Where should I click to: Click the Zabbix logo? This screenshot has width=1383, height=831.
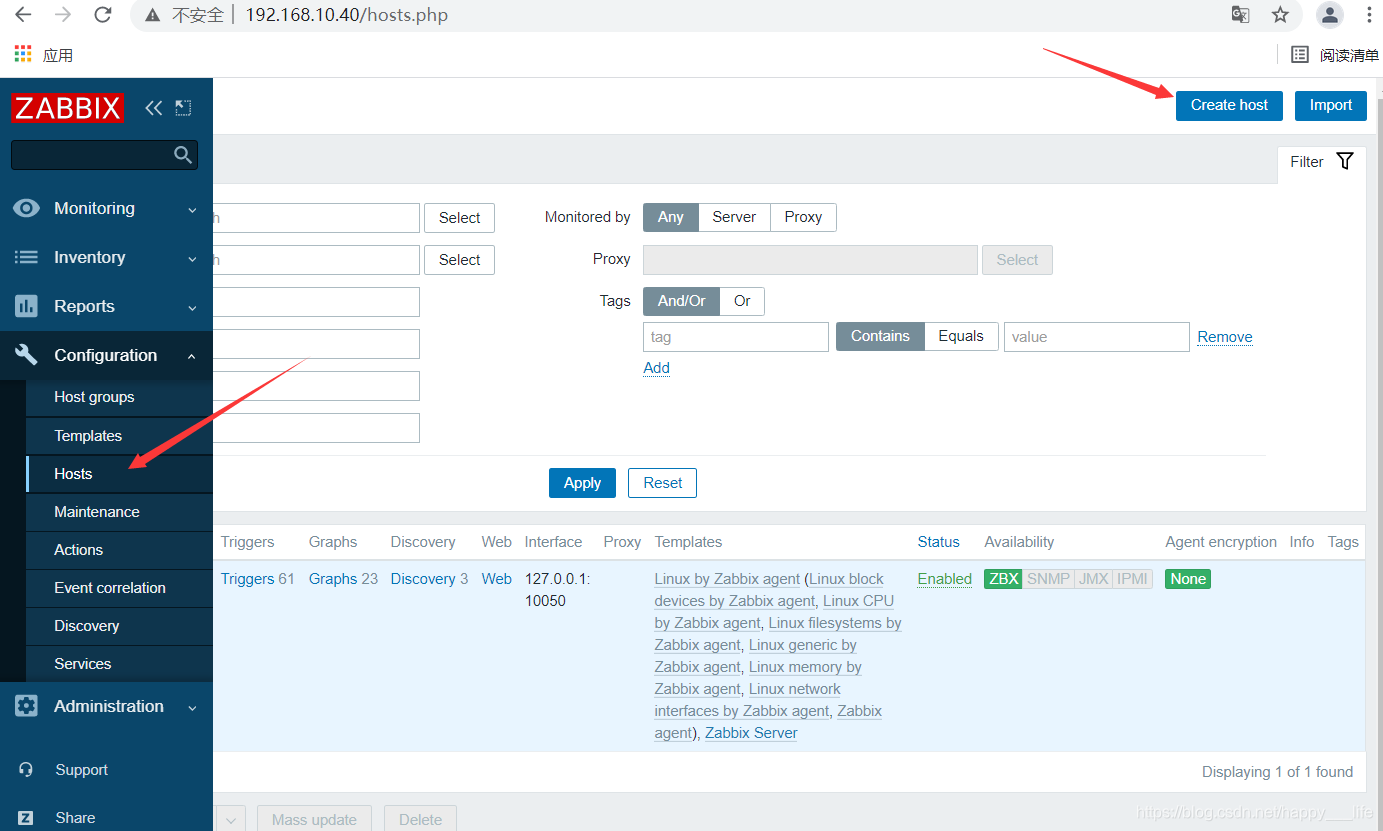68,108
